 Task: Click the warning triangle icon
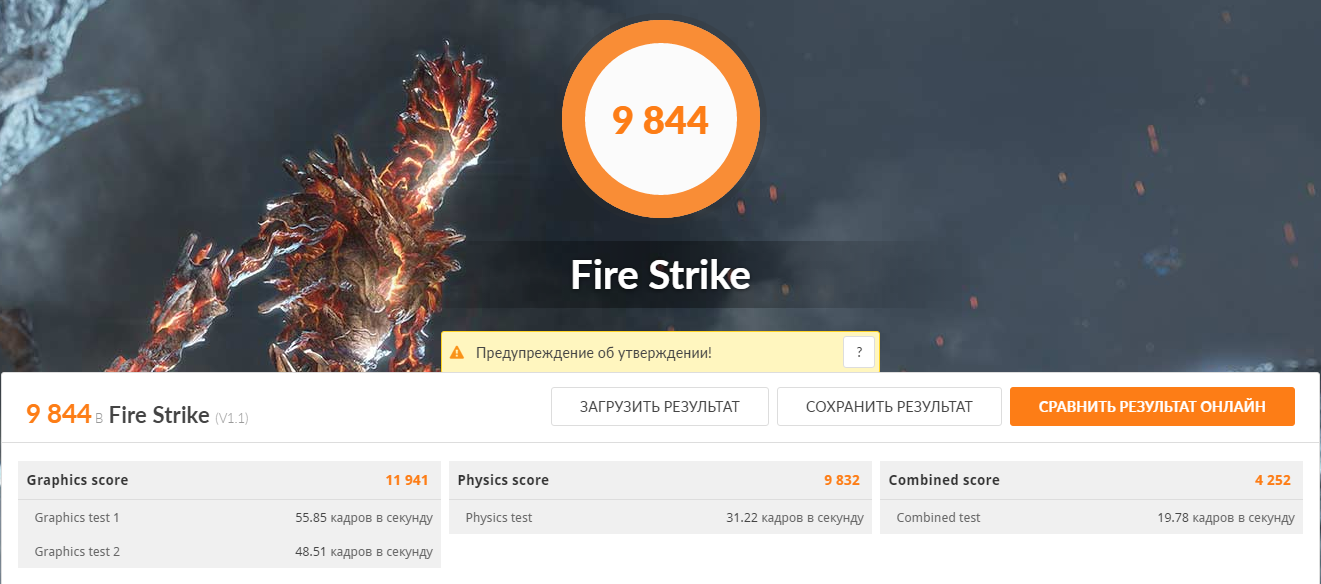[x=457, y=353]
